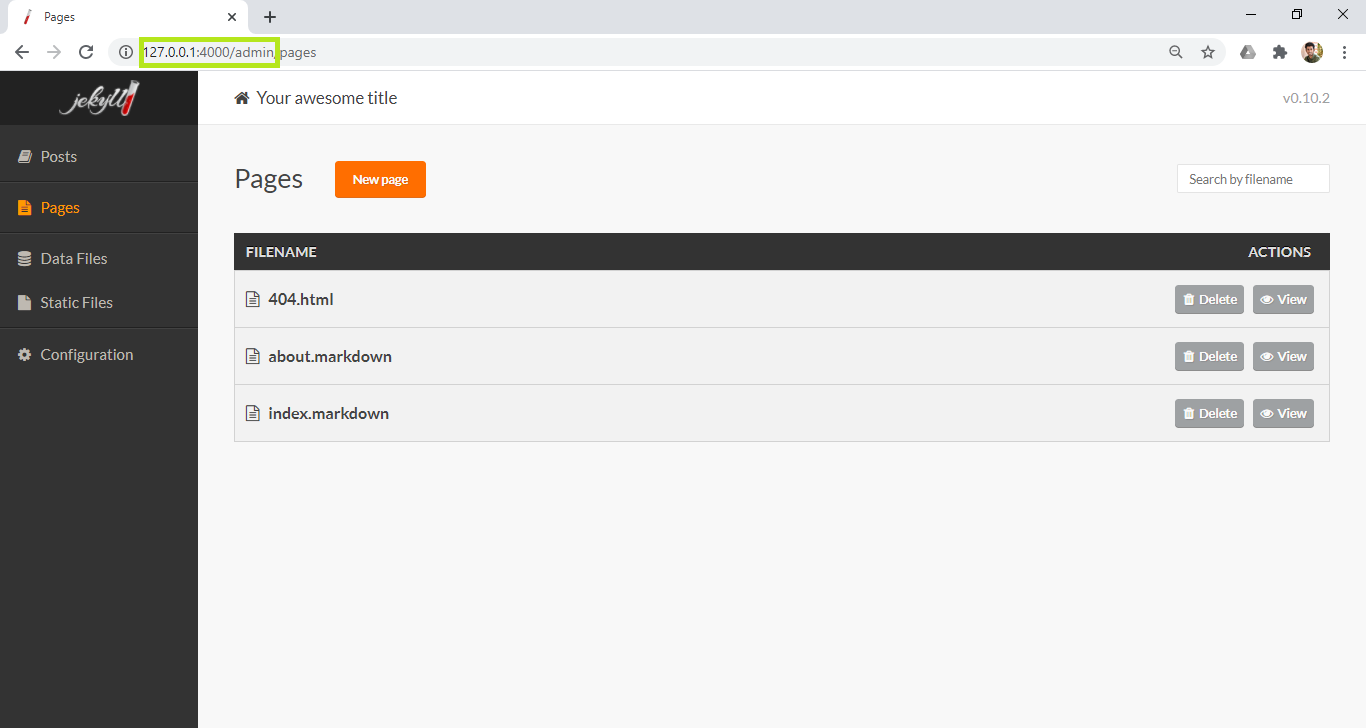Open the Chrome profile avatar

[x=1312, y=52]
